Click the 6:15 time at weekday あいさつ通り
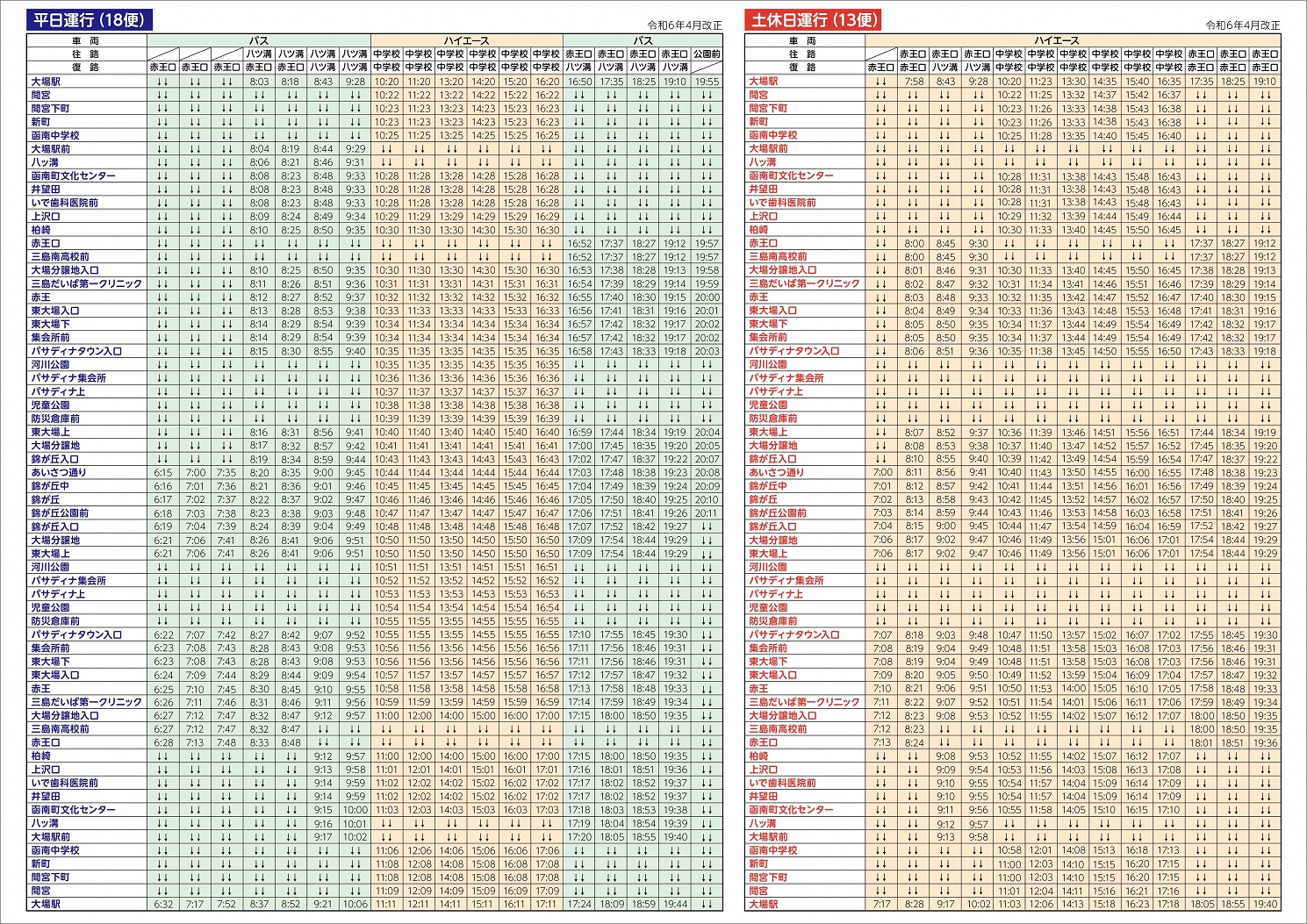This screenshot has width=1307, height=924. pyautogui.click(x=163, y=472)
